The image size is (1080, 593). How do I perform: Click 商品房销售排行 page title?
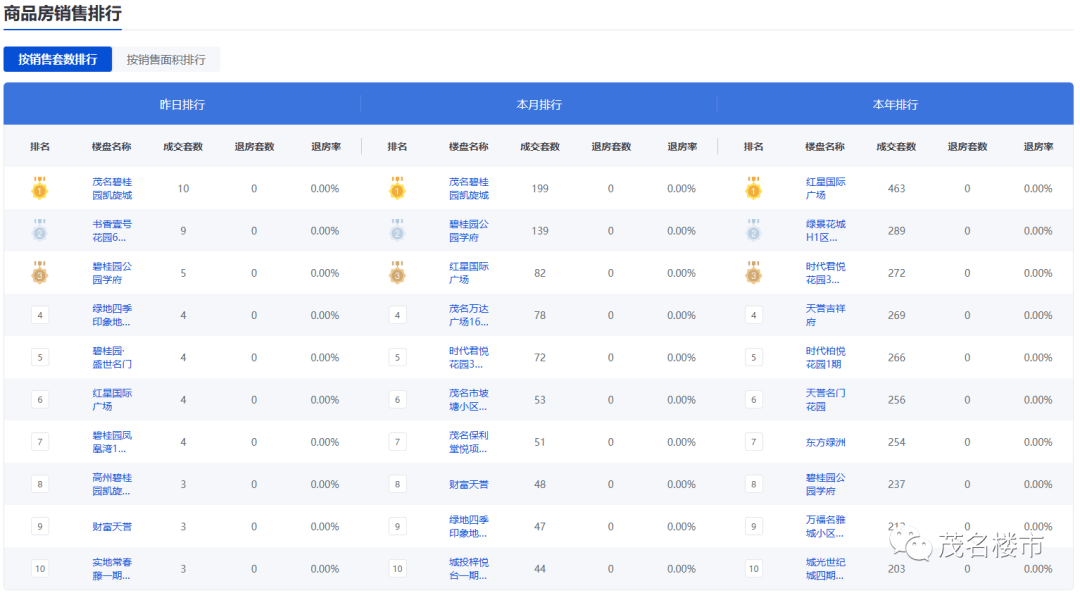63,13
